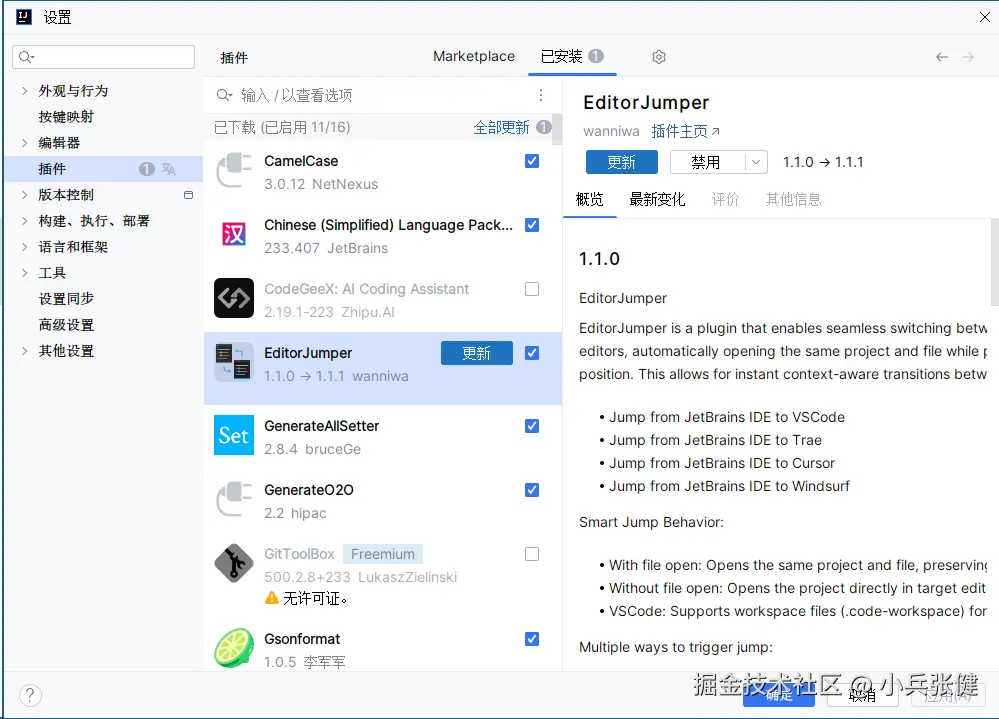Disable the CamelCase plugin checkbox
Screen dimensions: 999x719
tap(532, 161)
